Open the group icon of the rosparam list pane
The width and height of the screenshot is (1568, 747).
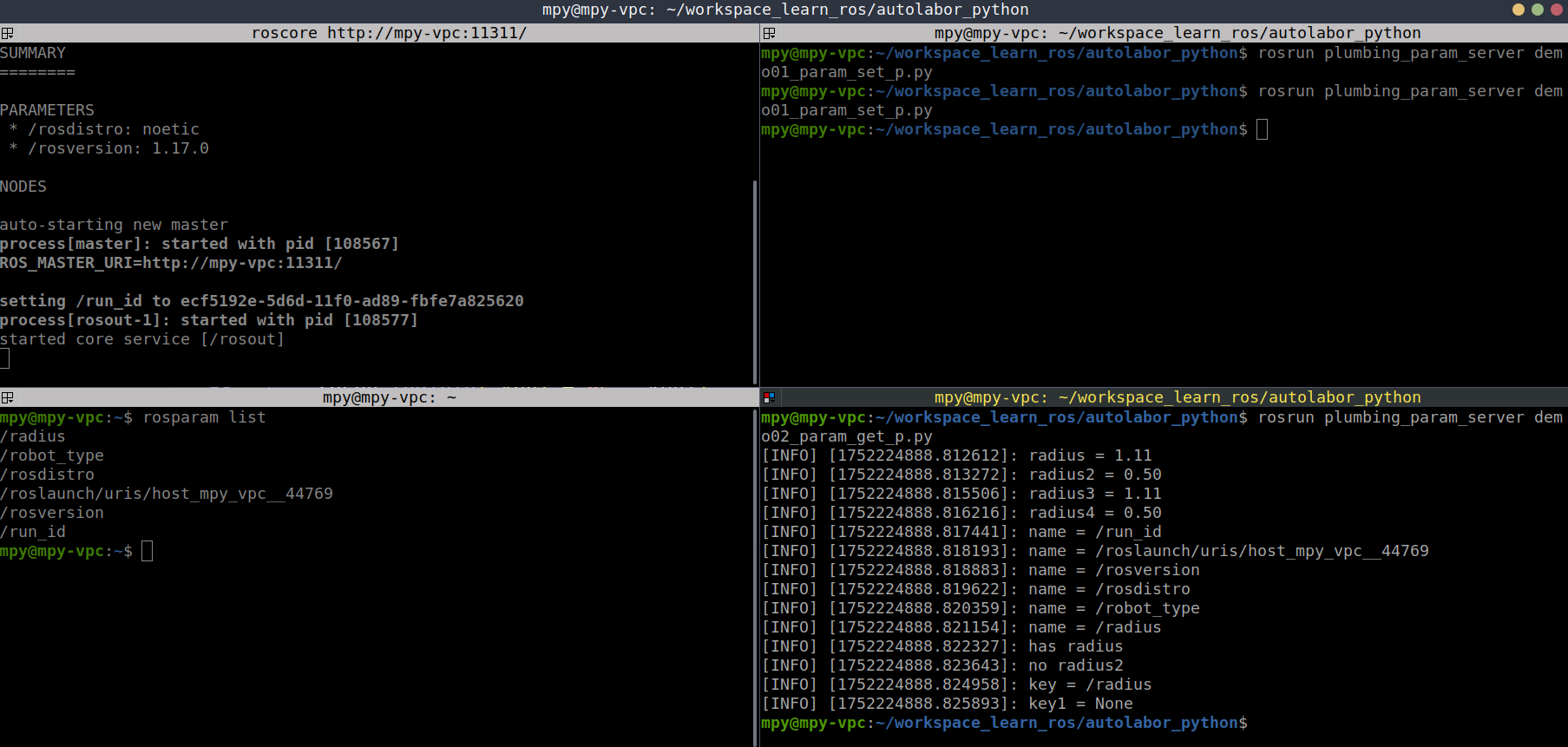(7, 397)
